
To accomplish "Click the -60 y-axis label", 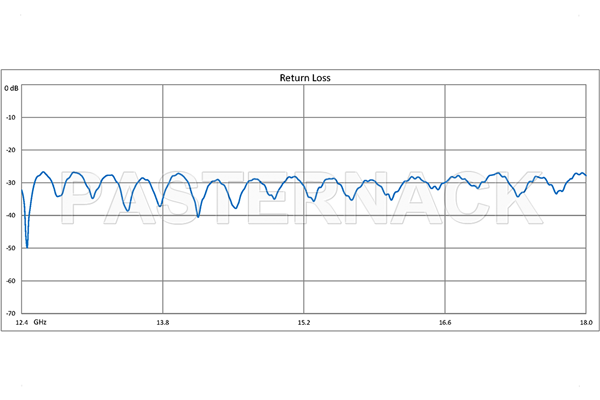I will tap(12, 281).
